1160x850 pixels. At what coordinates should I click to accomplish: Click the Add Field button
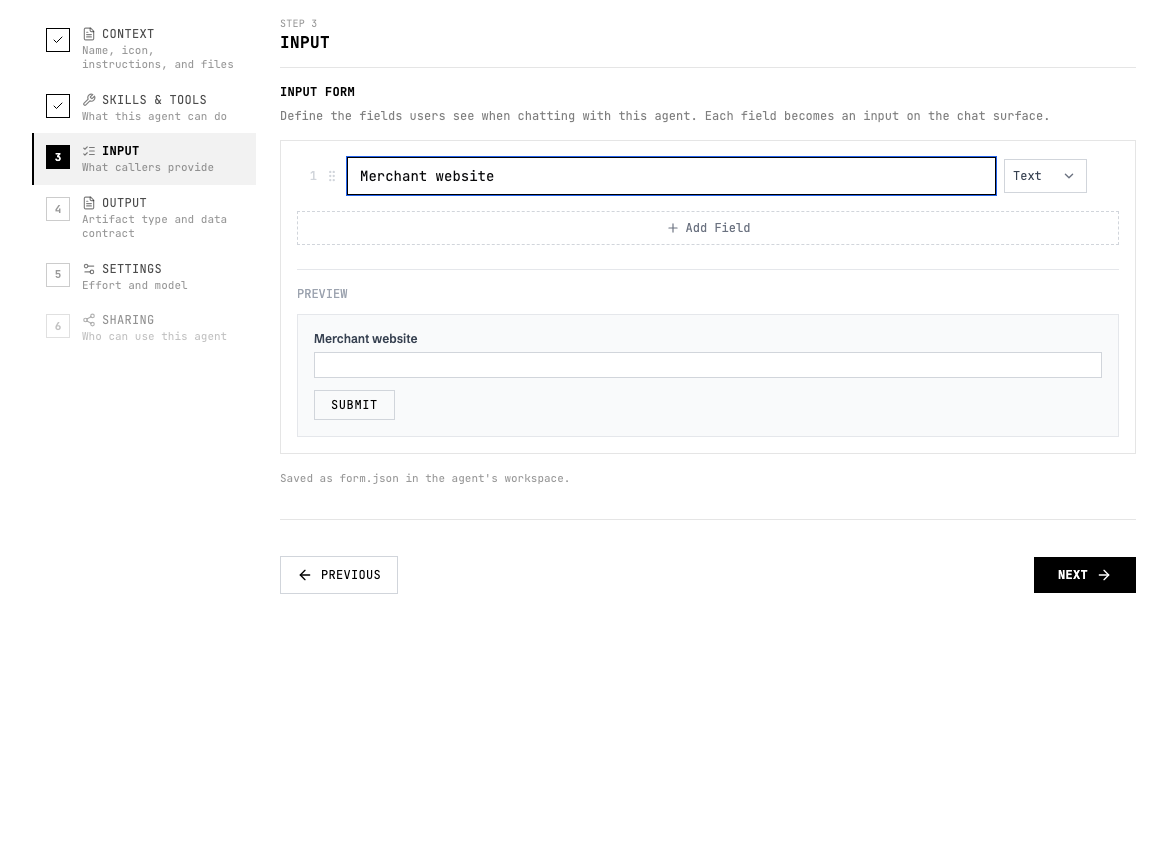pos(708,228)
